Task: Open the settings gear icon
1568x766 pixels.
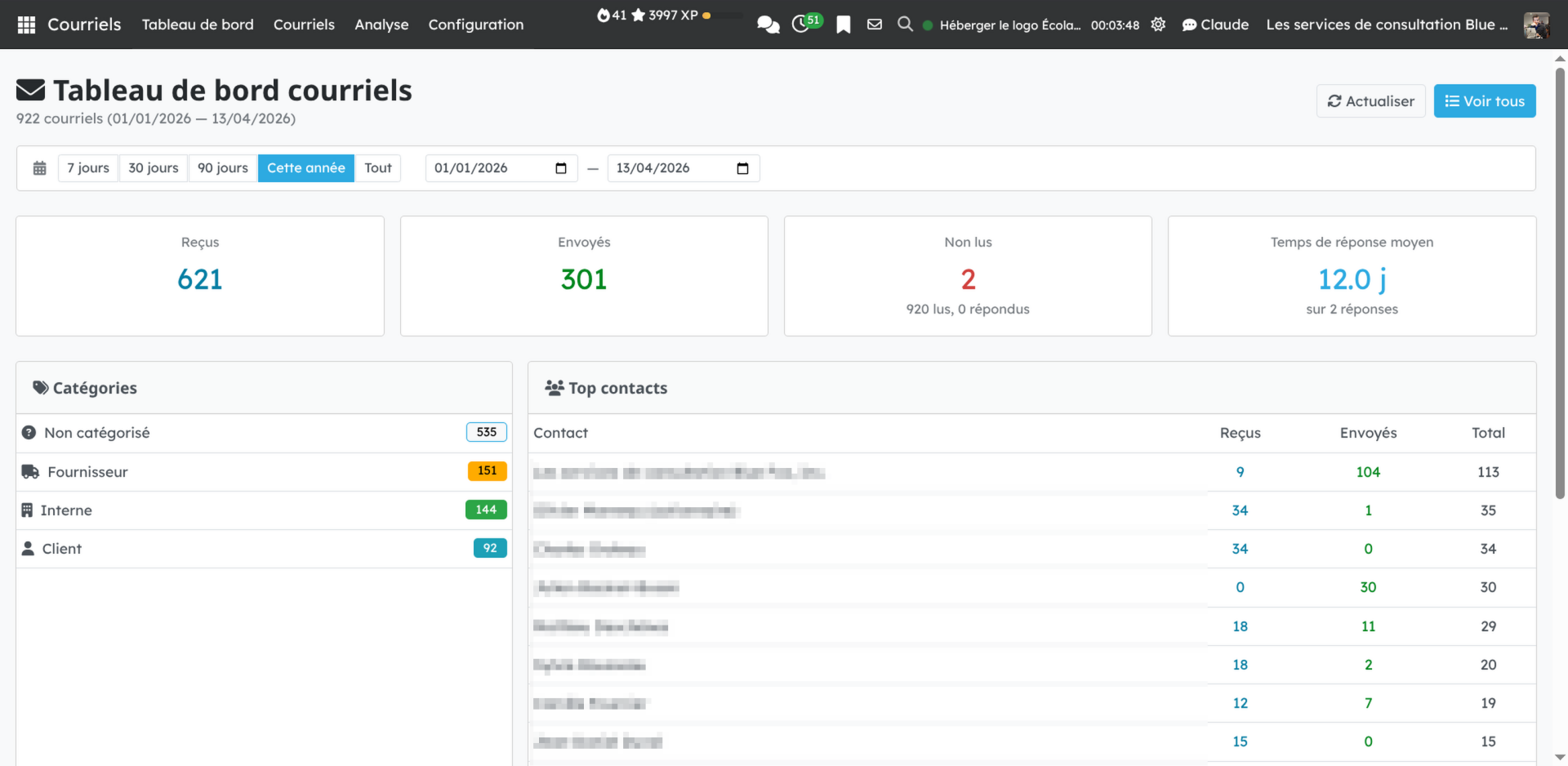Action: tap(1158, 24)
